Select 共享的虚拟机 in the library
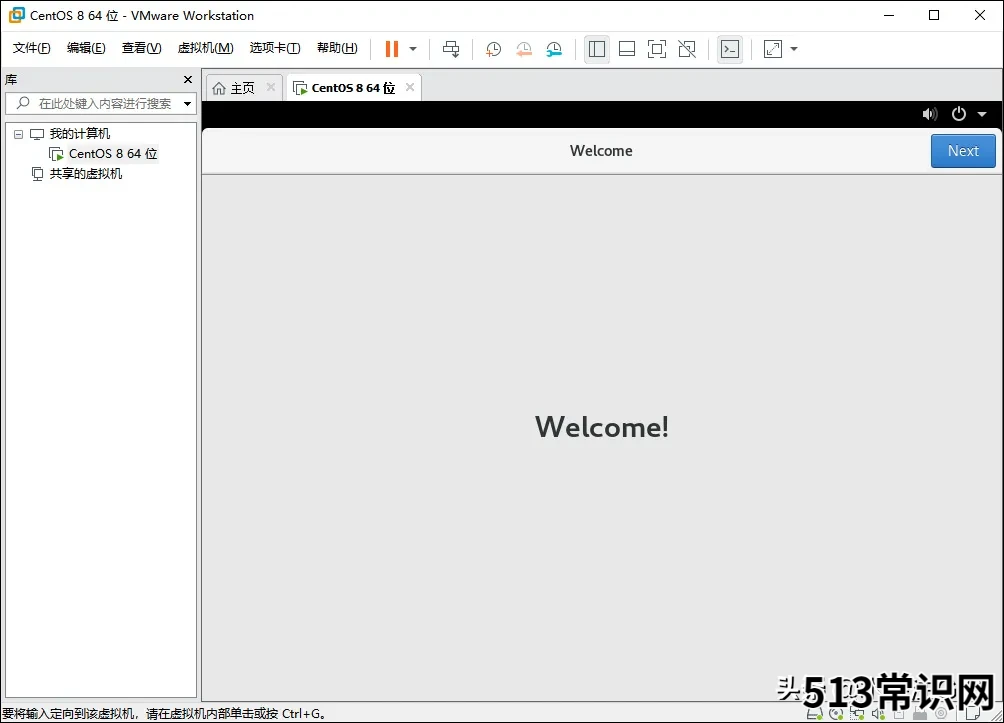1004x723 pixels. coord(86,174)
